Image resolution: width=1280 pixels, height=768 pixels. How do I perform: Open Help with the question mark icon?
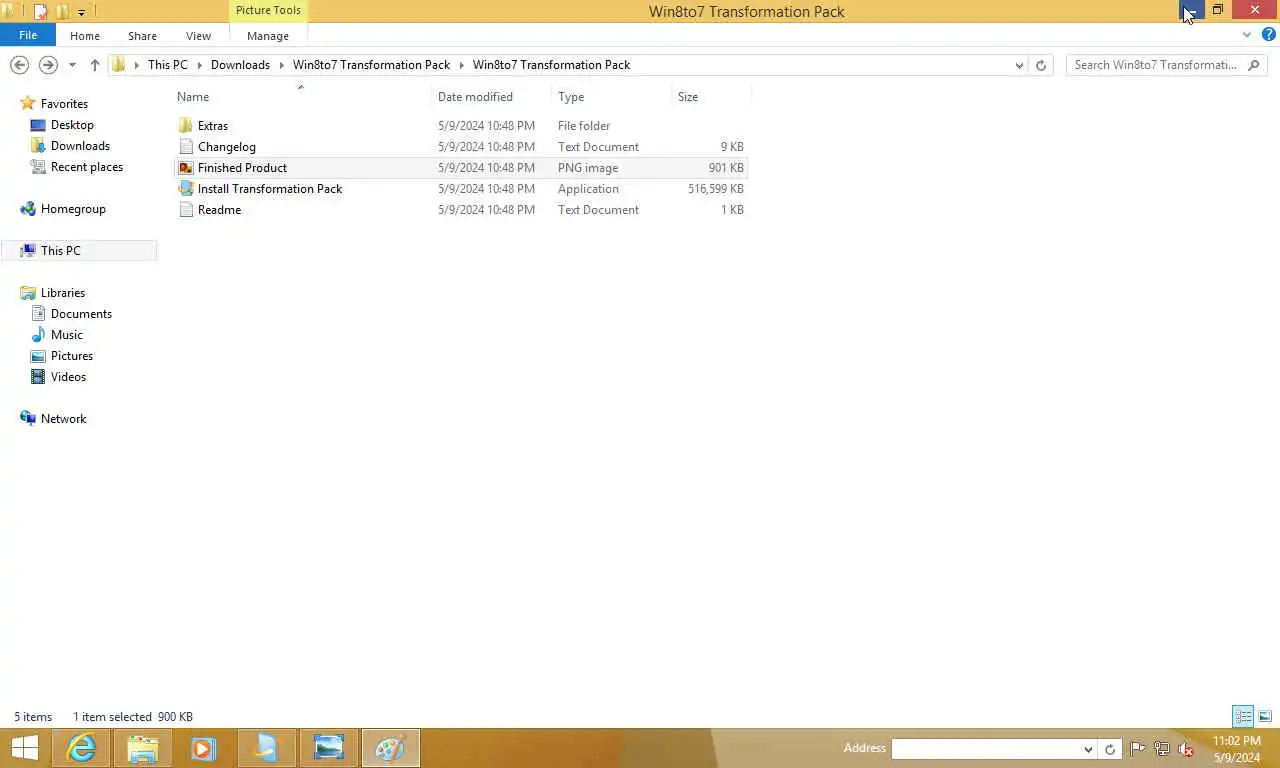pos(1268,35)
